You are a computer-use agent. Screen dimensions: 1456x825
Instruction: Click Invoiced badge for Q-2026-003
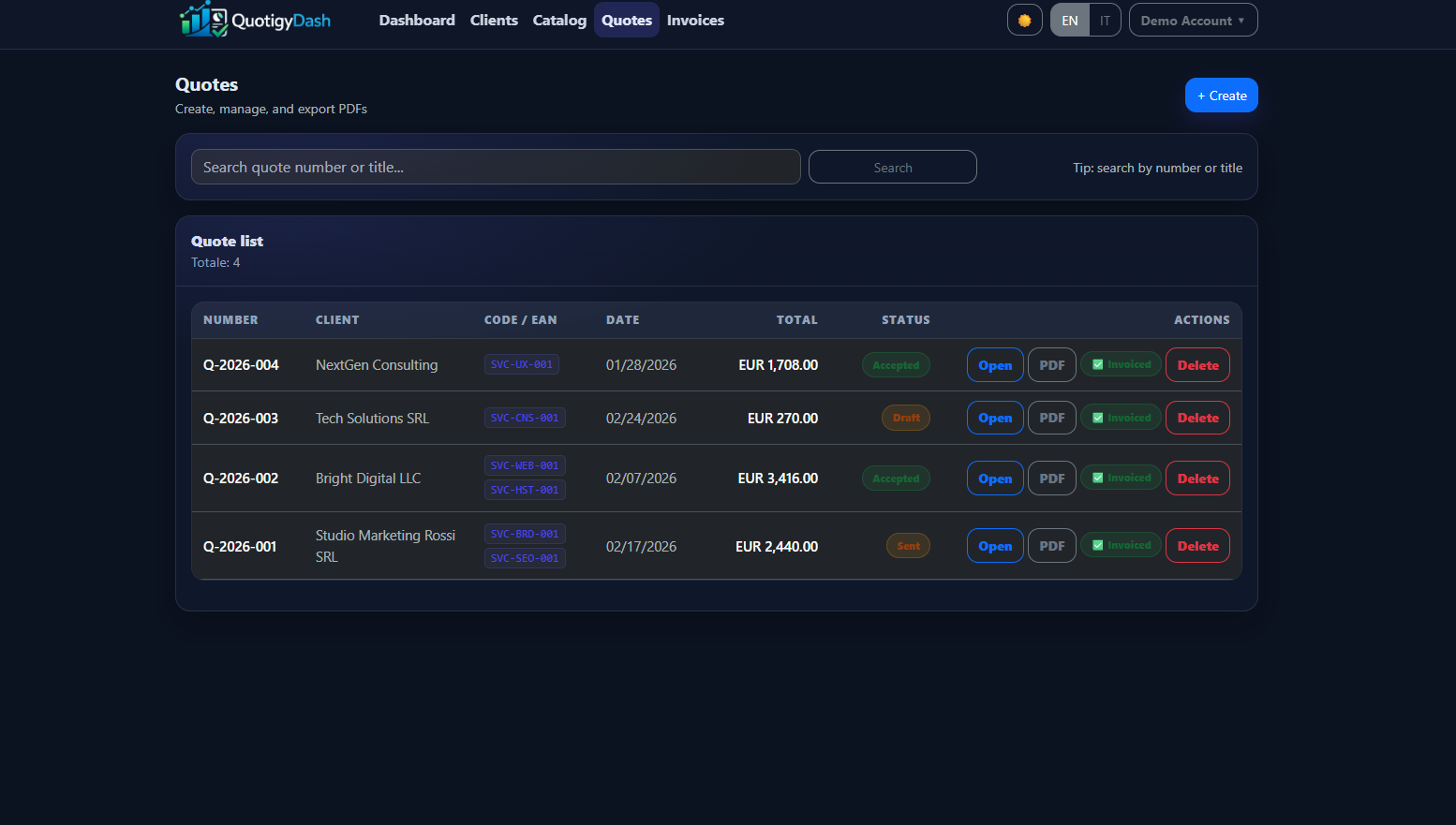click(1121, 418)
